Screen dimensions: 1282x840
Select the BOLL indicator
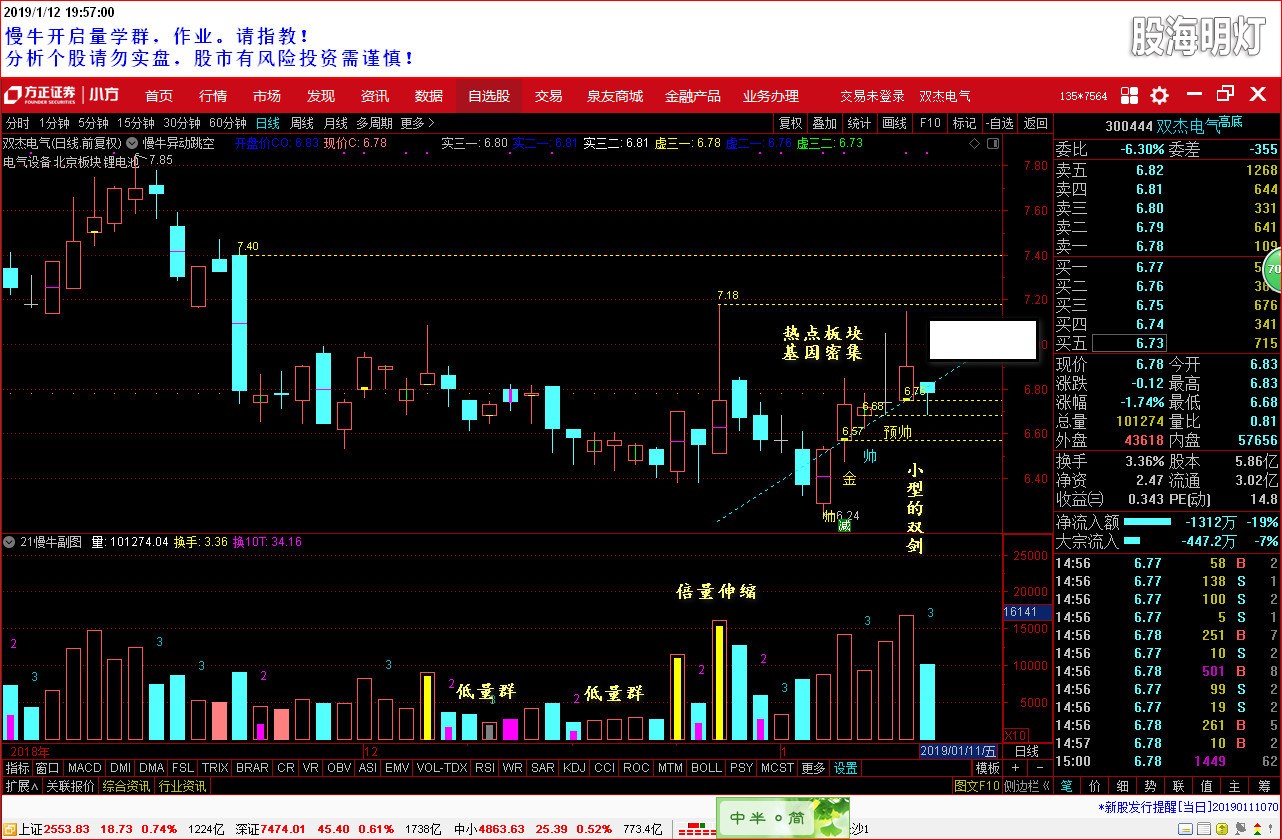[x=706, y=768]
